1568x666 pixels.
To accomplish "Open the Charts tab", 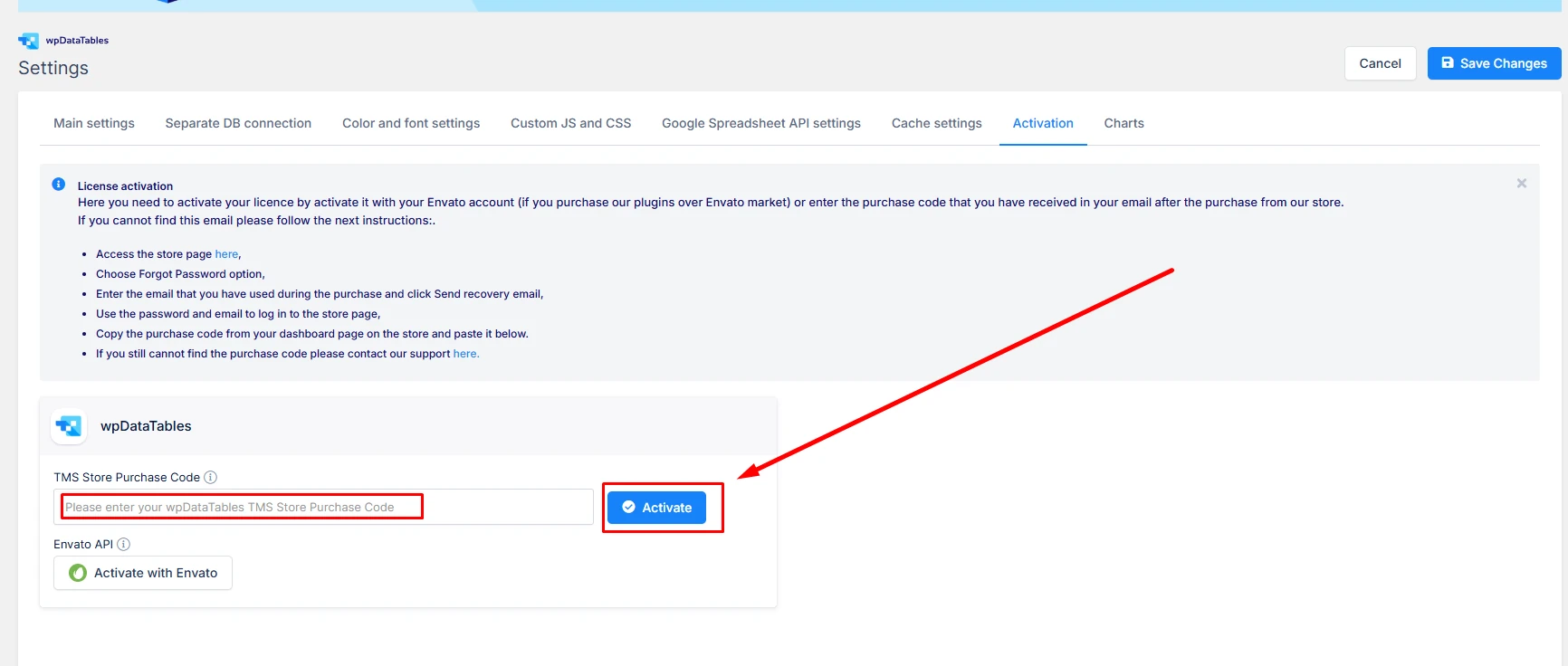I will (1124, 123).
